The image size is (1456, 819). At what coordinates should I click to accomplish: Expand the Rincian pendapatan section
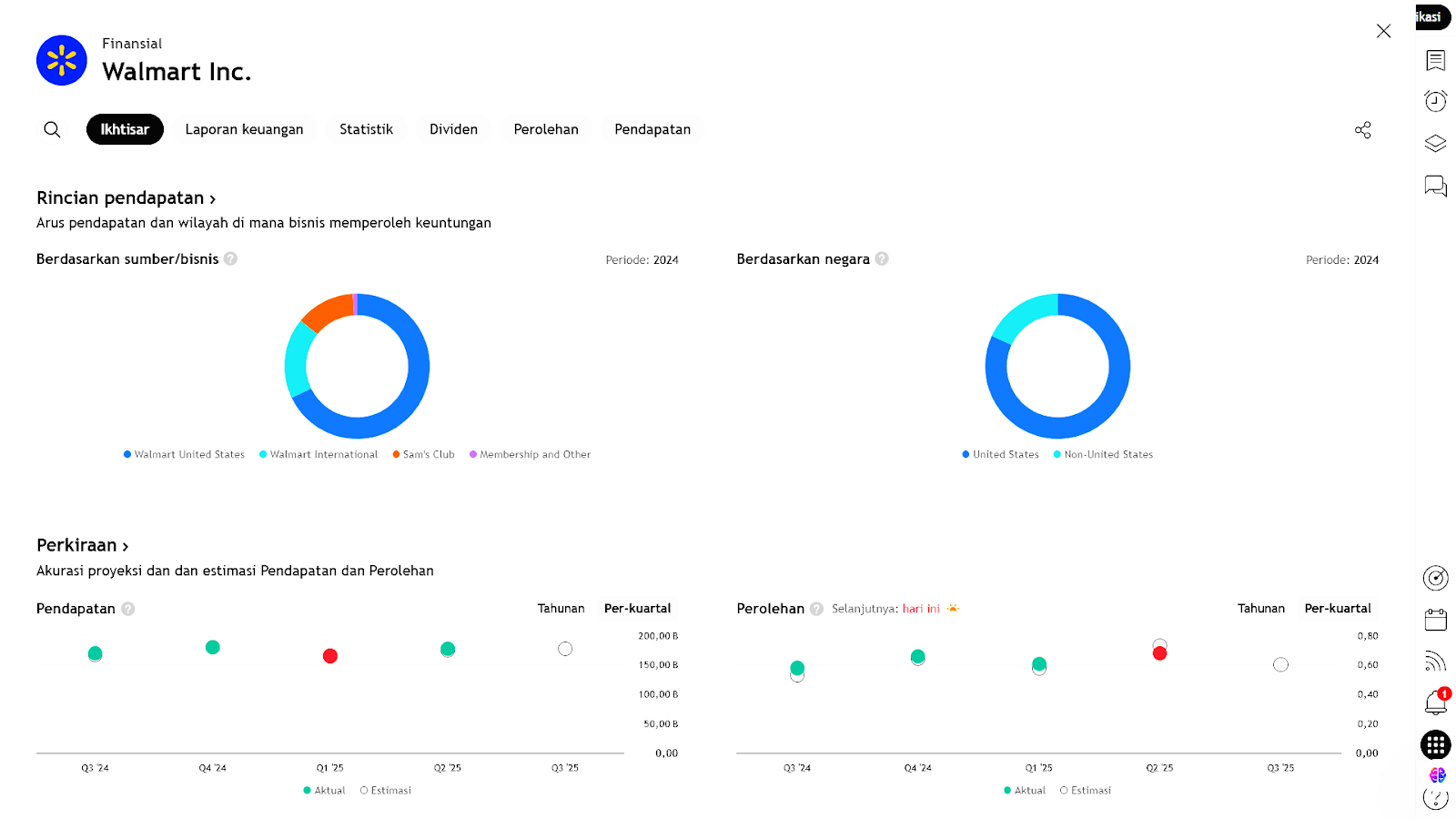(x=126, y=198)
